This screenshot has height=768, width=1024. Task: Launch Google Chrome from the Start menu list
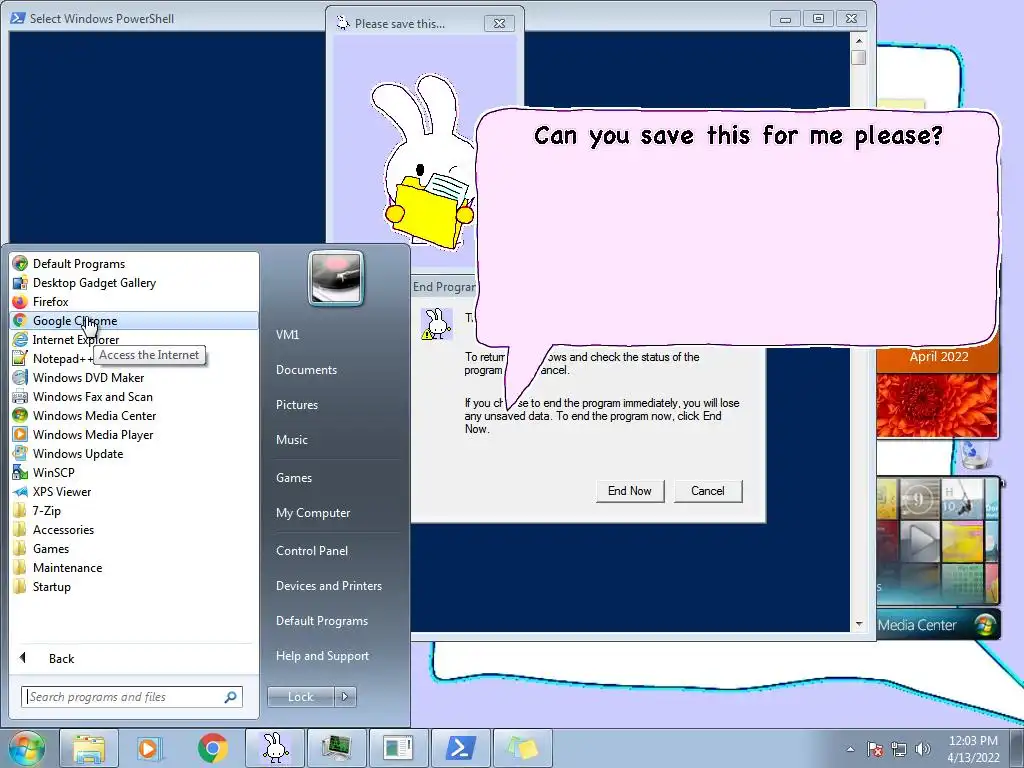(x=134, y=321)
